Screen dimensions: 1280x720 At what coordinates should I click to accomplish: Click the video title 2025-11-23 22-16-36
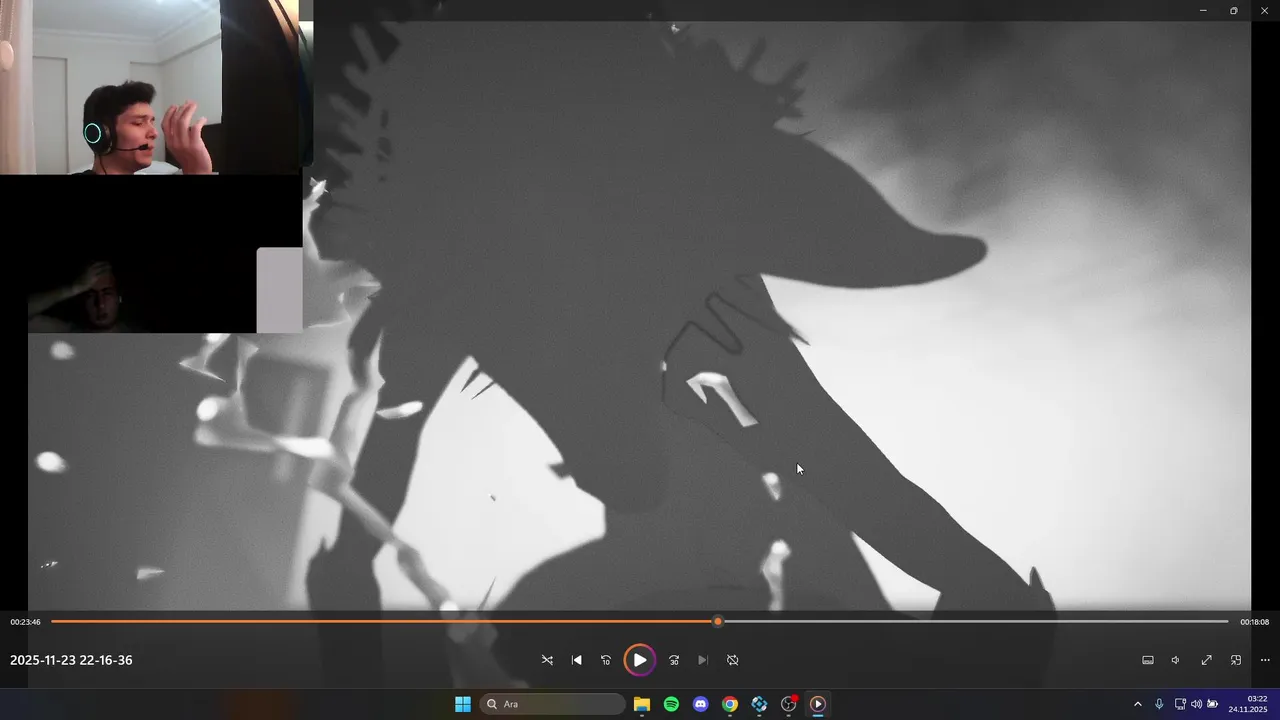(x=71, y=660)
